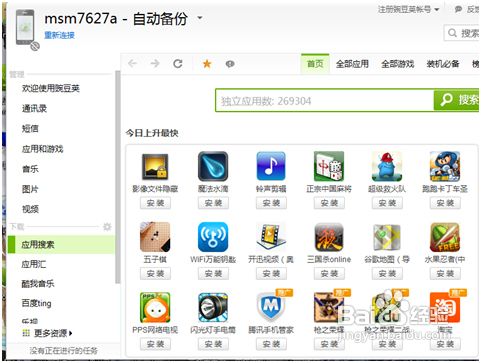Click the 反馈 feedback link at top
481x363 pixels.
click(467, 9)
